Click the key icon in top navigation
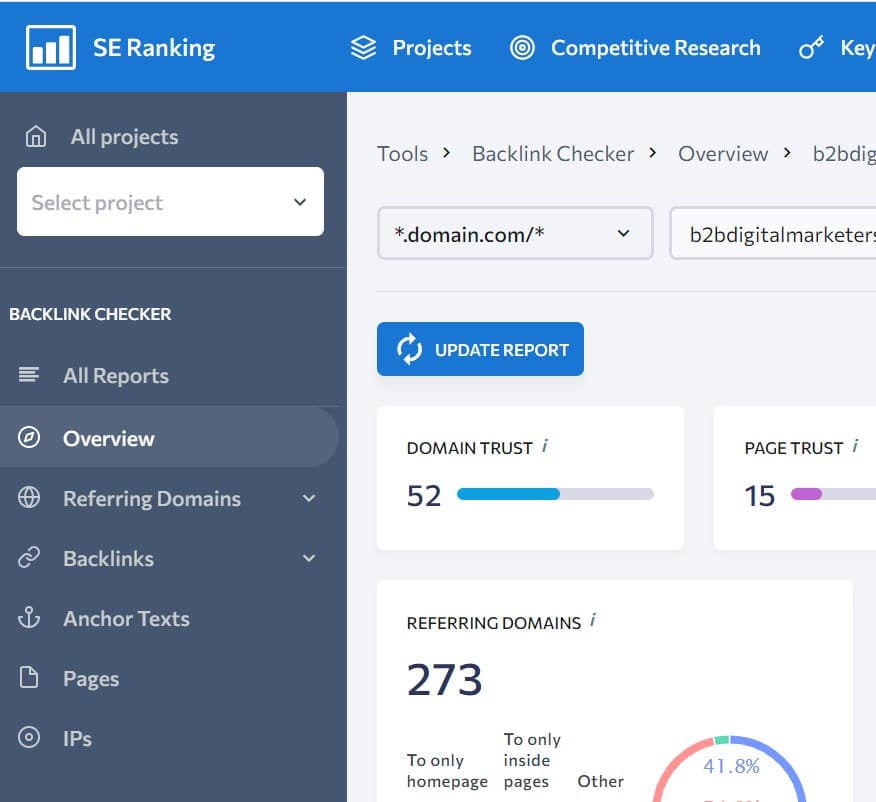The width and height of the screenshot is (876, 802). point(811,47)
